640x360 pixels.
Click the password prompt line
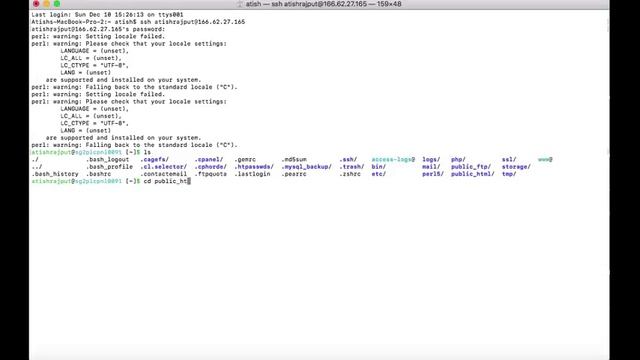point(98,29)
